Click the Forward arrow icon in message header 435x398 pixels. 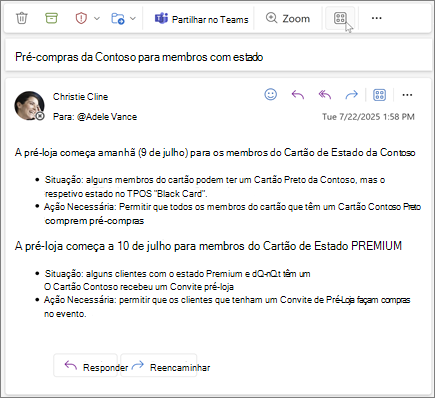point(352,95)
